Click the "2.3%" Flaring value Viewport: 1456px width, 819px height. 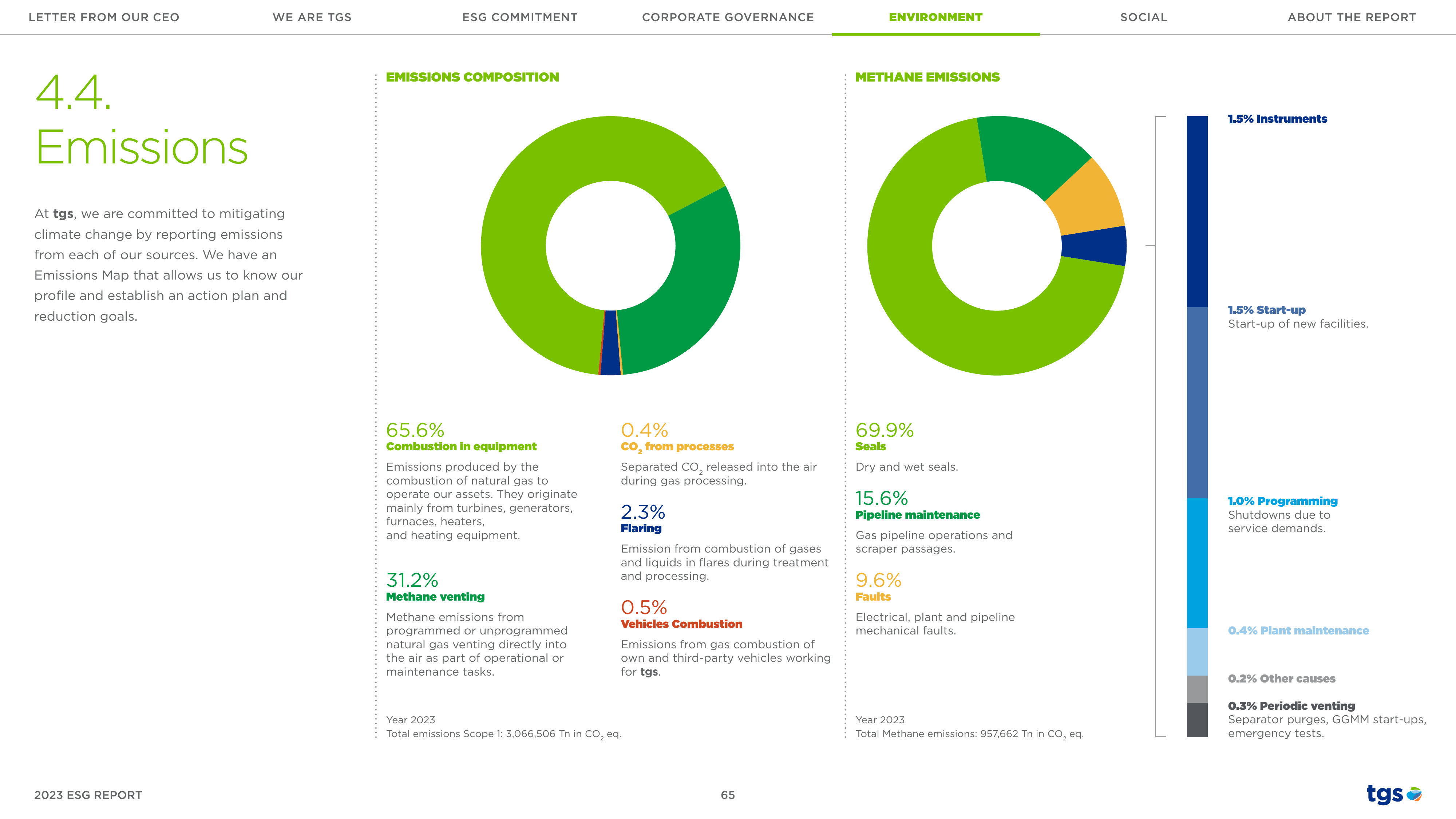tap(643, 512)
